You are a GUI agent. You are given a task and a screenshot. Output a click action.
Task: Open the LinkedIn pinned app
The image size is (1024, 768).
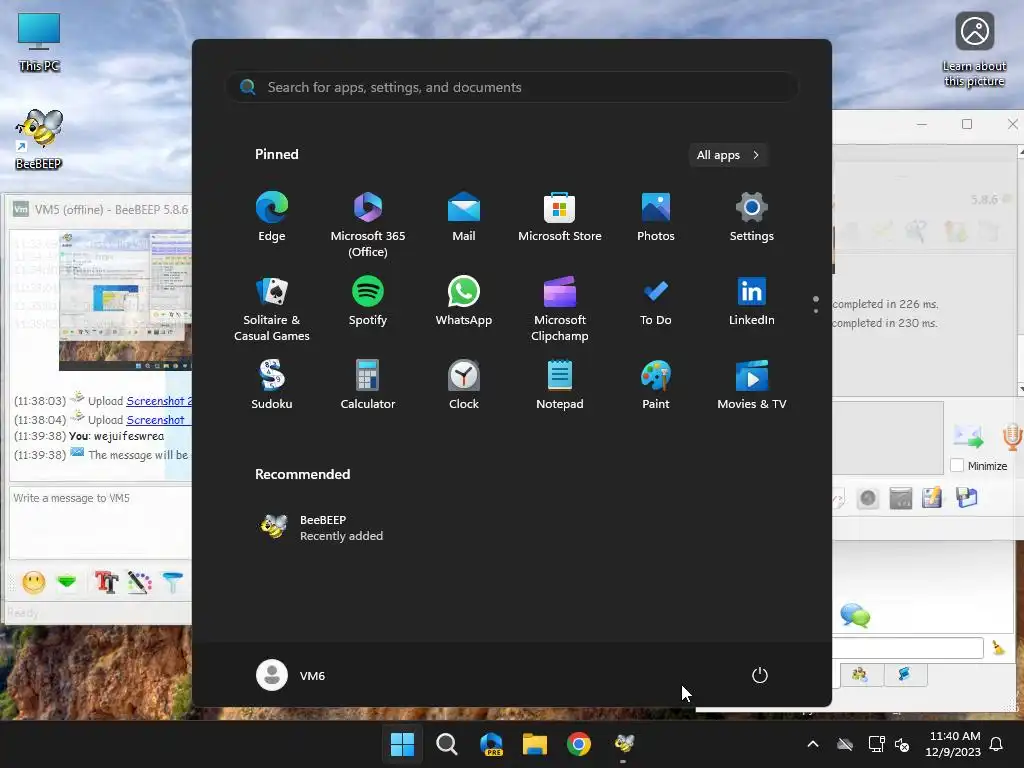(x=752, y=301)
